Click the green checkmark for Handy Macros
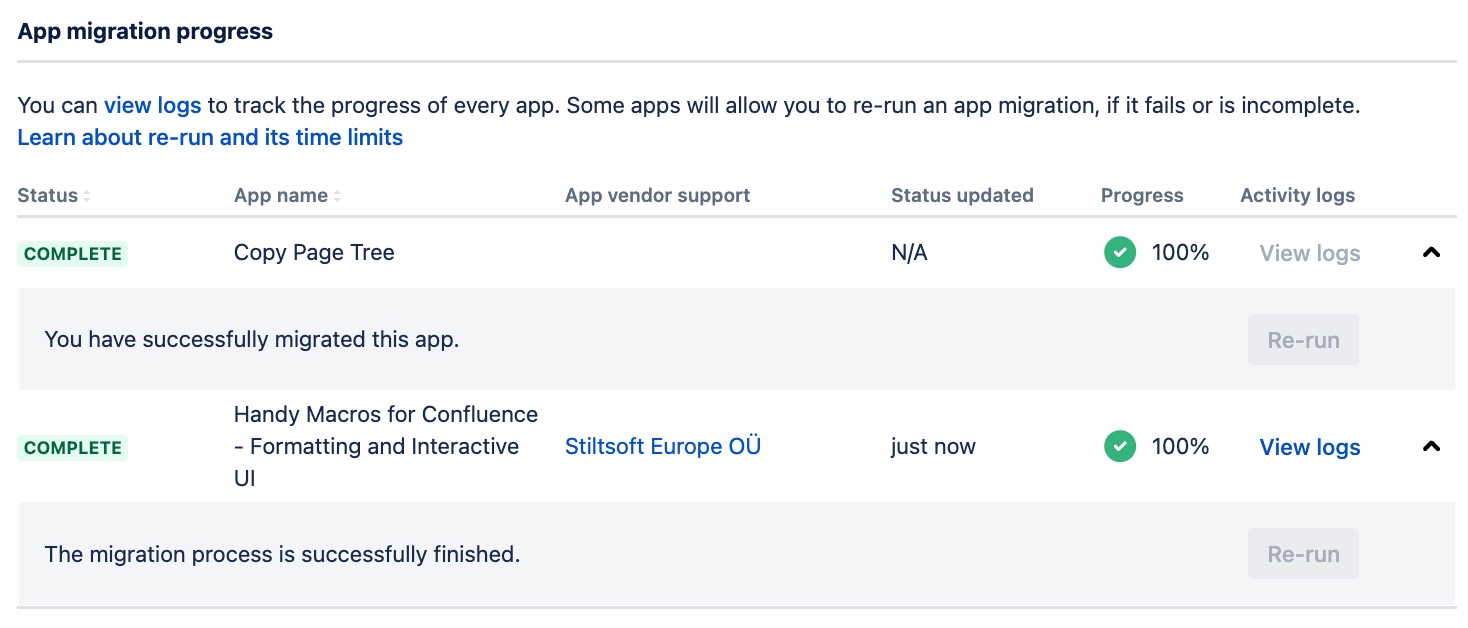The height and width of the screenshot is (628, 1468). coord(1119,447)
